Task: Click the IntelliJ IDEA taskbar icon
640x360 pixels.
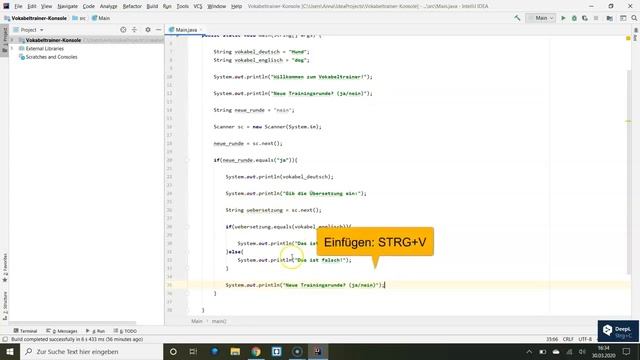Action: pos(318,351)
